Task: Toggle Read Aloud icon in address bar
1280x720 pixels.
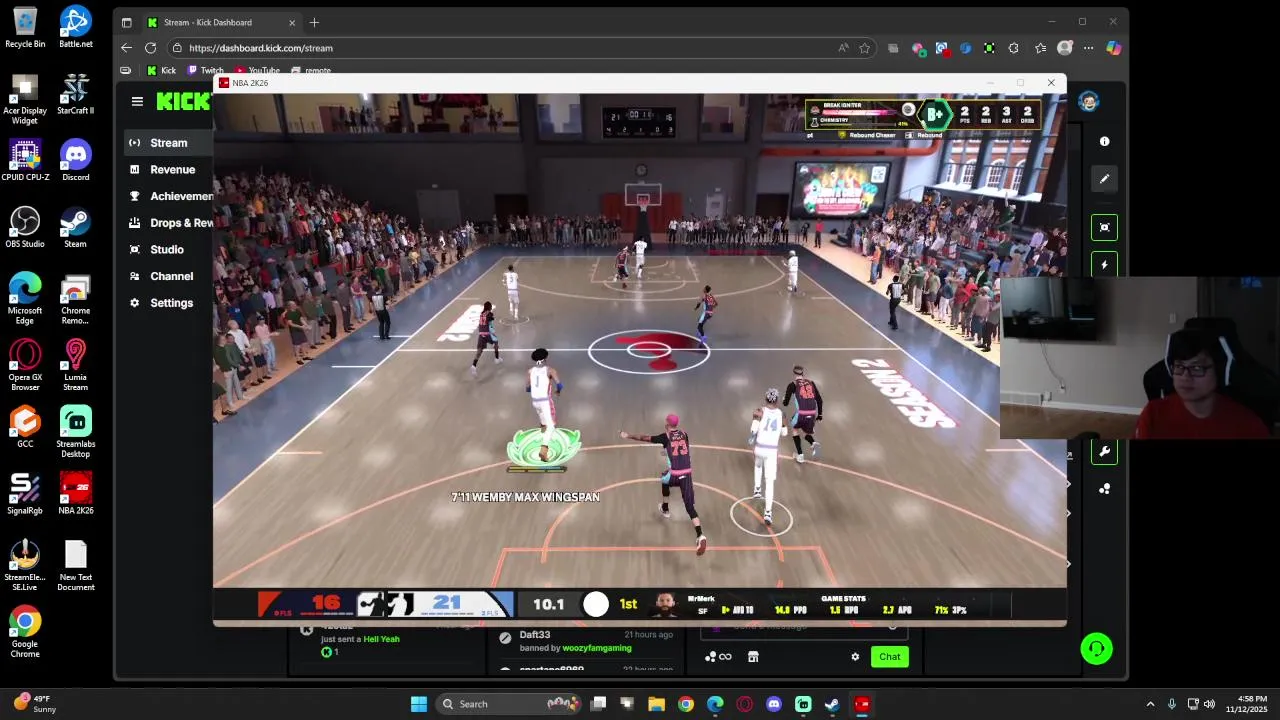Action: tap(843, 48)
